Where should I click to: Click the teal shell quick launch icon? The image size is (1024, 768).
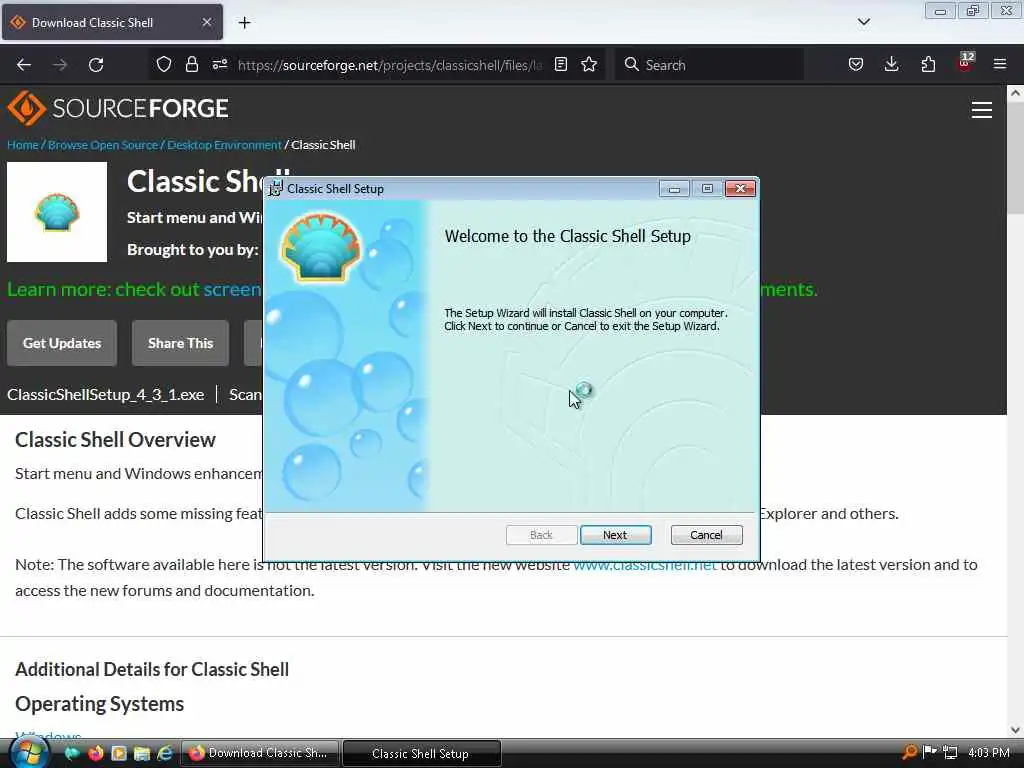72,753
